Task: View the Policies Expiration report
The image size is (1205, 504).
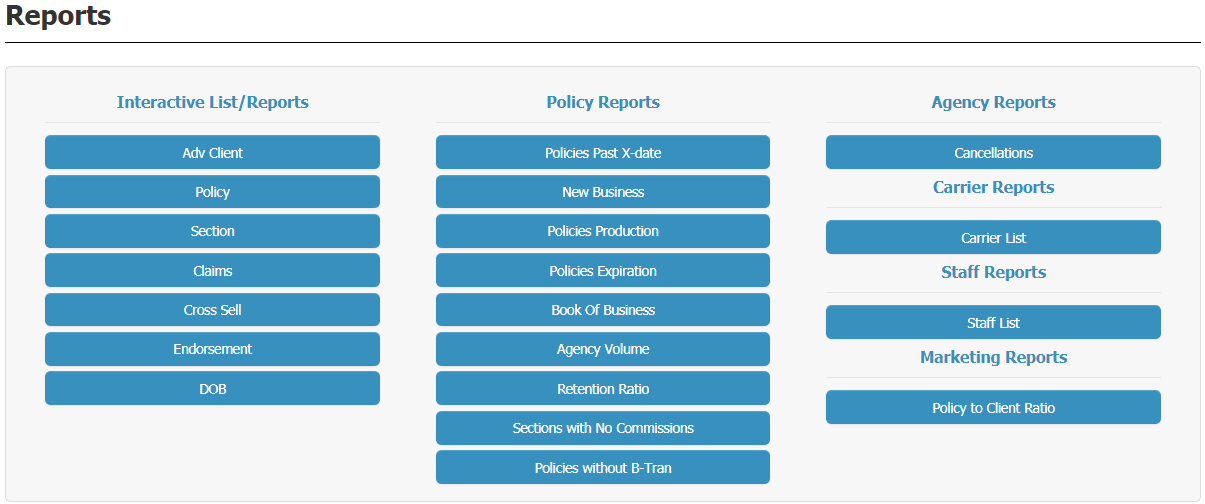Action: 603,271
